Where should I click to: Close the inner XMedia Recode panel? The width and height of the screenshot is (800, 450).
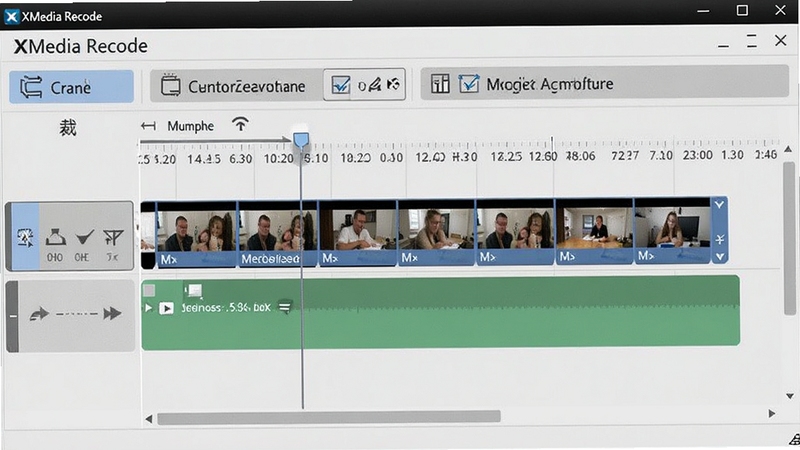(781, 40)
